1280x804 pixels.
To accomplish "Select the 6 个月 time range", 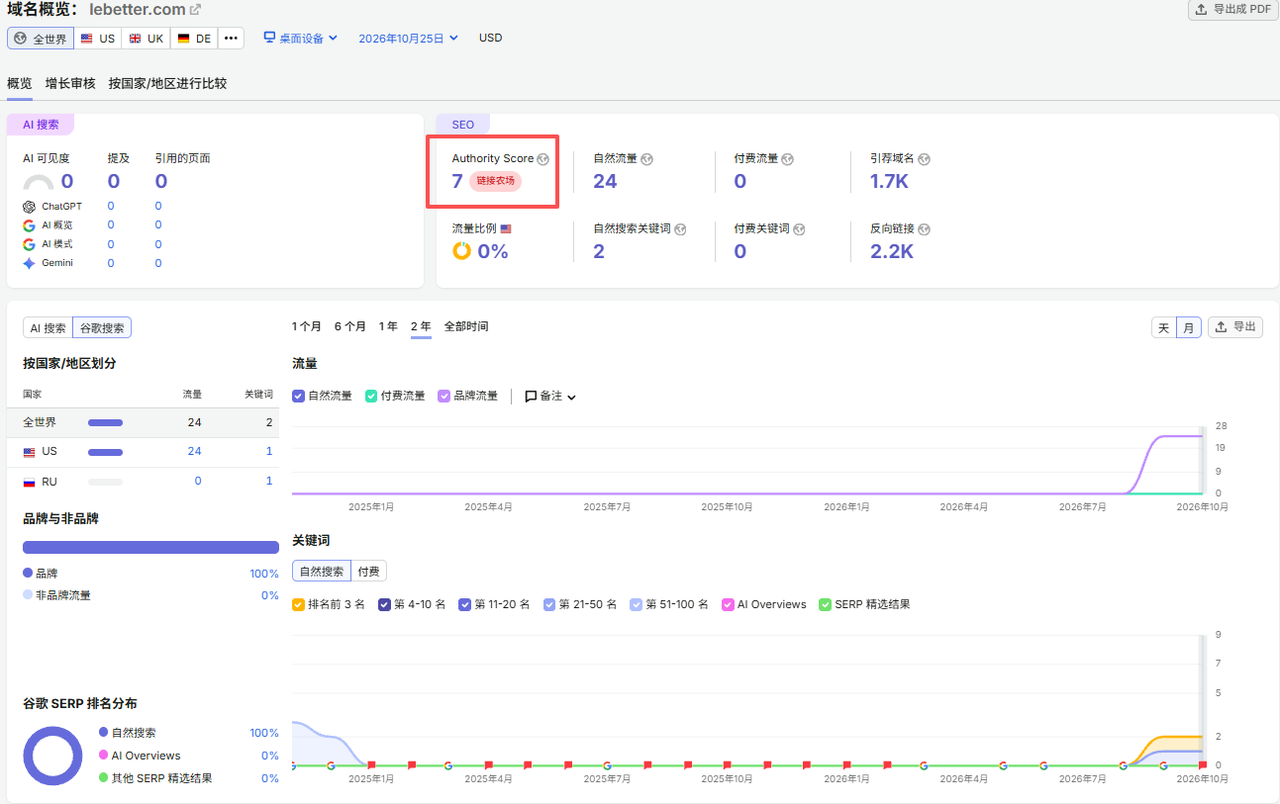I will point(350,326).
